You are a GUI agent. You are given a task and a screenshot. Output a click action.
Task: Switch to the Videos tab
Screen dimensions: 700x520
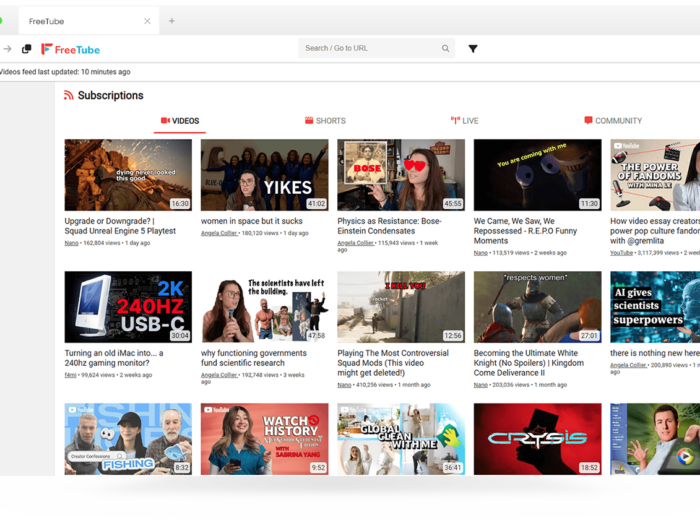tap(180, 121)
